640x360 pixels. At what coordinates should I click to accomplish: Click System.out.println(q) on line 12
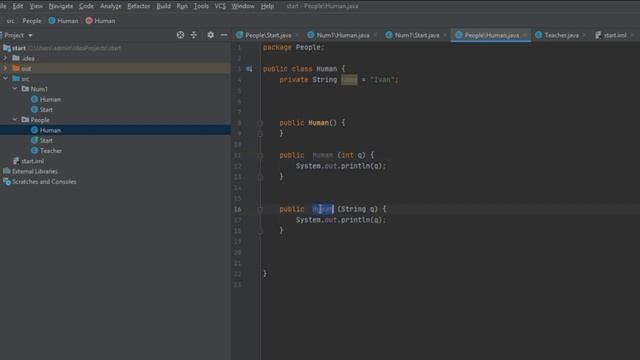[340, 166]
